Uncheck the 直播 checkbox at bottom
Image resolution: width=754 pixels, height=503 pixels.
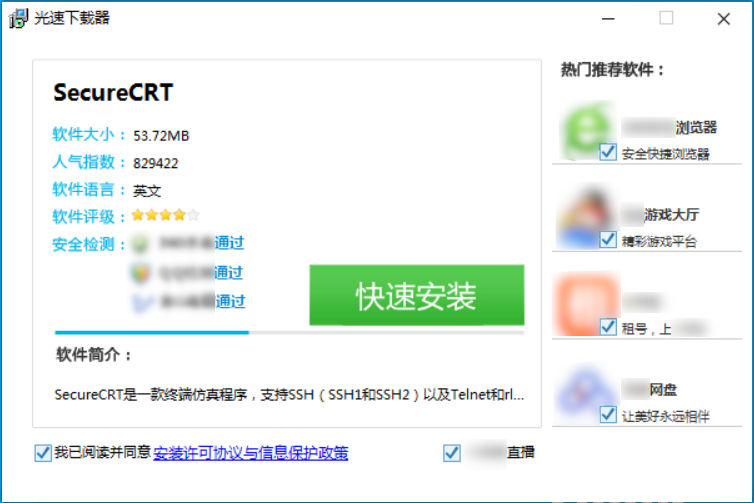(452, 453)
